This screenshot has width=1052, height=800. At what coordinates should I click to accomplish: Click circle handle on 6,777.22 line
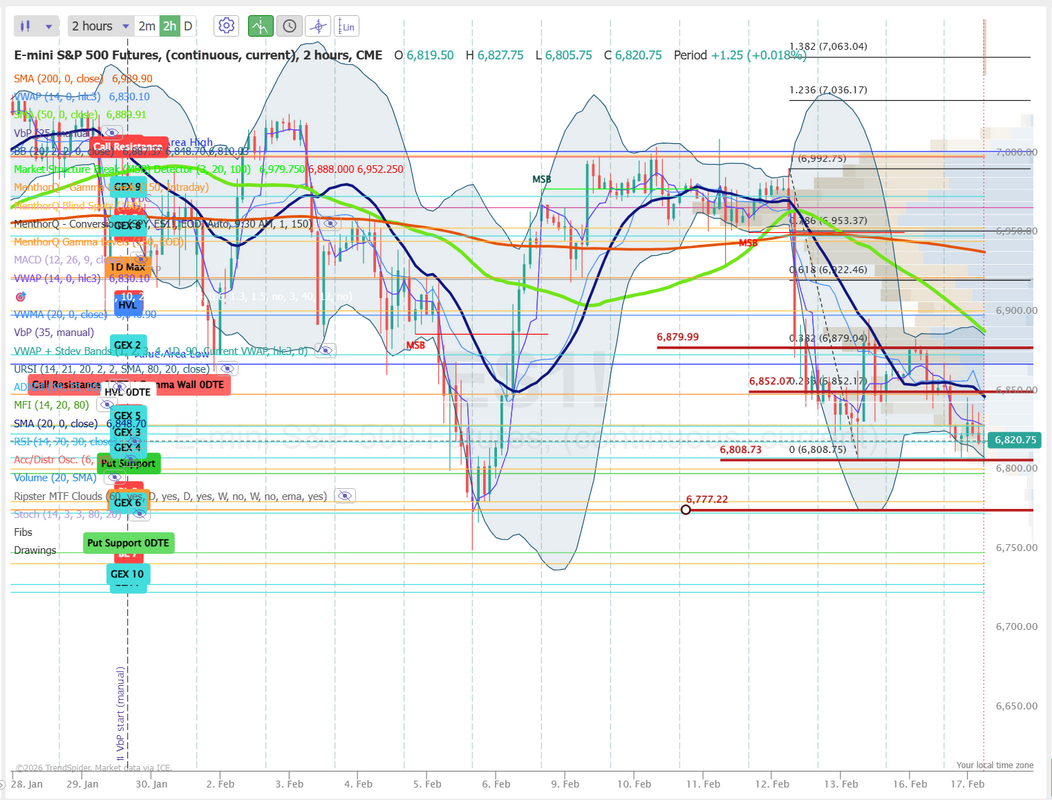(685, 510)
